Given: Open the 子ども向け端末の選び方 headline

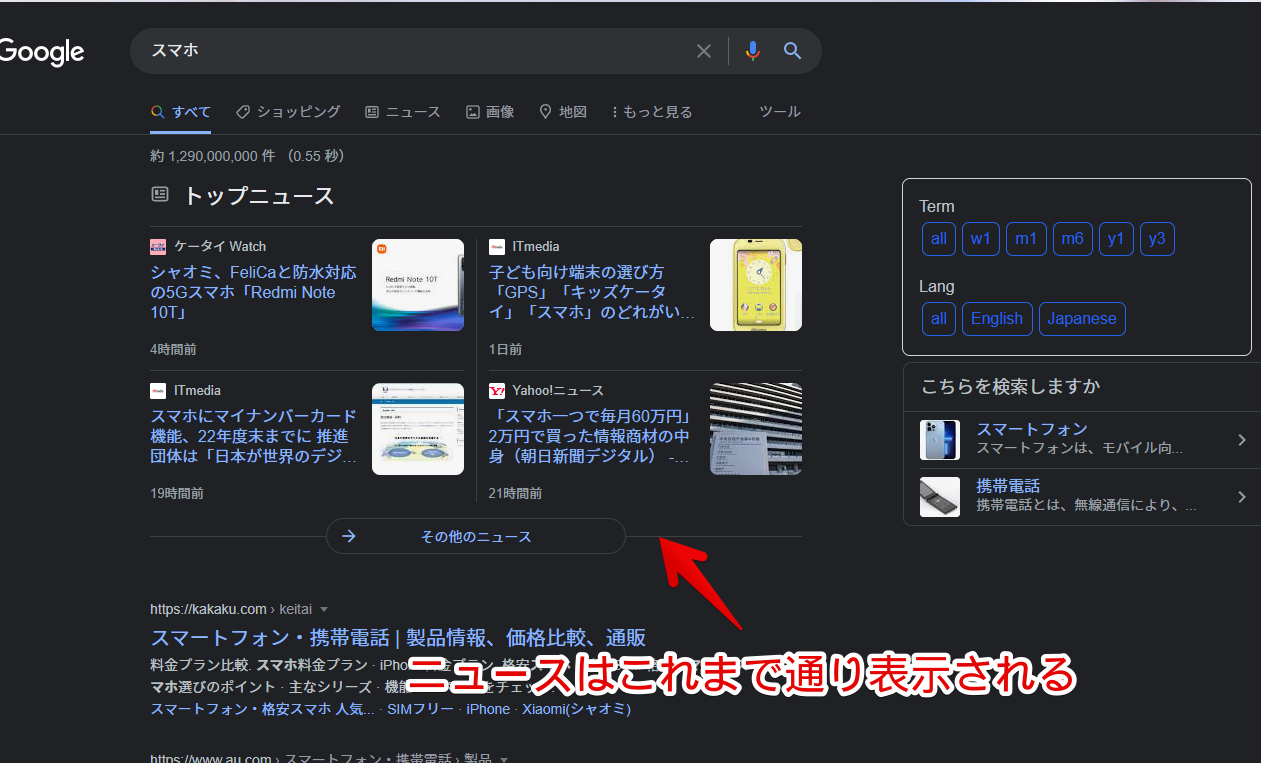Looking at the screenshot, I should click(593, 292).
